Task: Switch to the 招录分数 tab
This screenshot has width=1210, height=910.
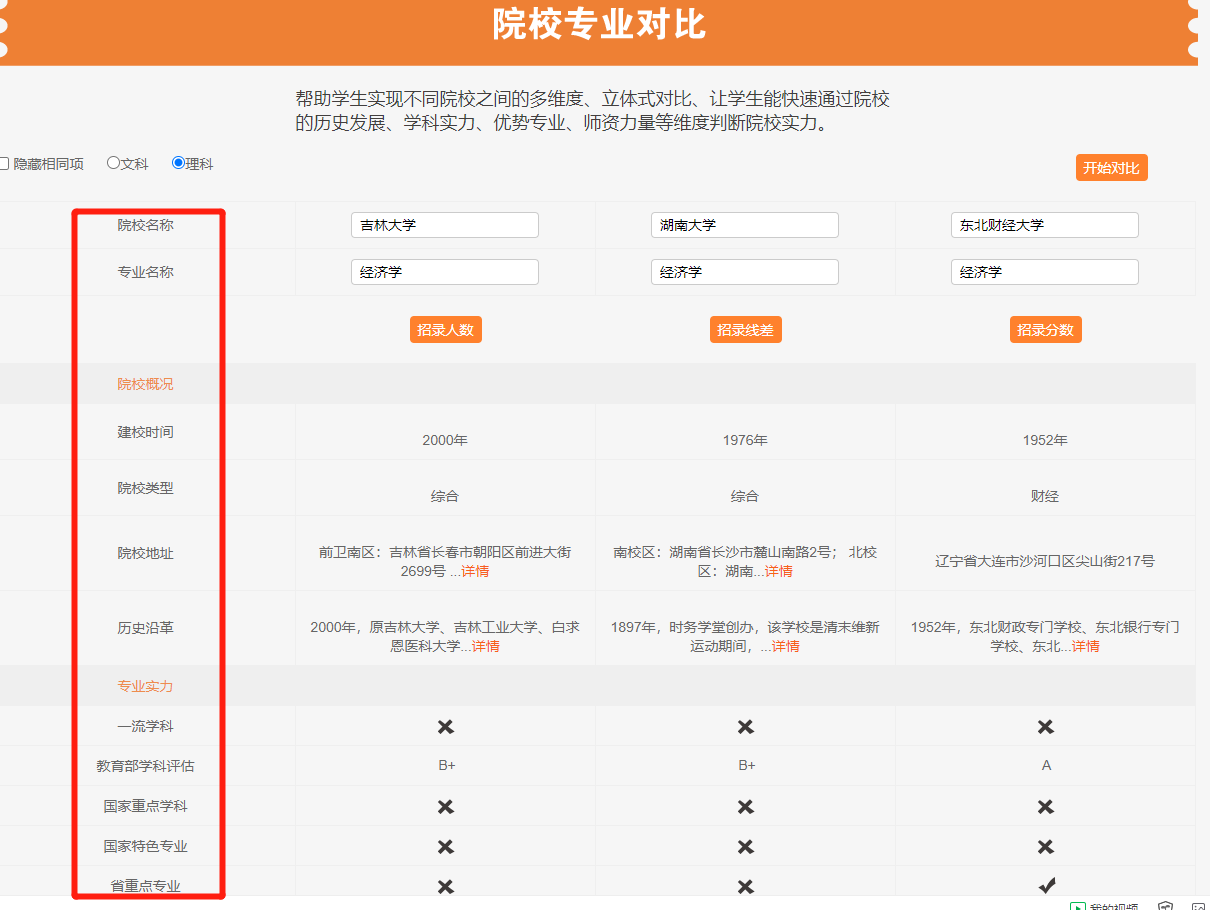Action: point(1045,330)
